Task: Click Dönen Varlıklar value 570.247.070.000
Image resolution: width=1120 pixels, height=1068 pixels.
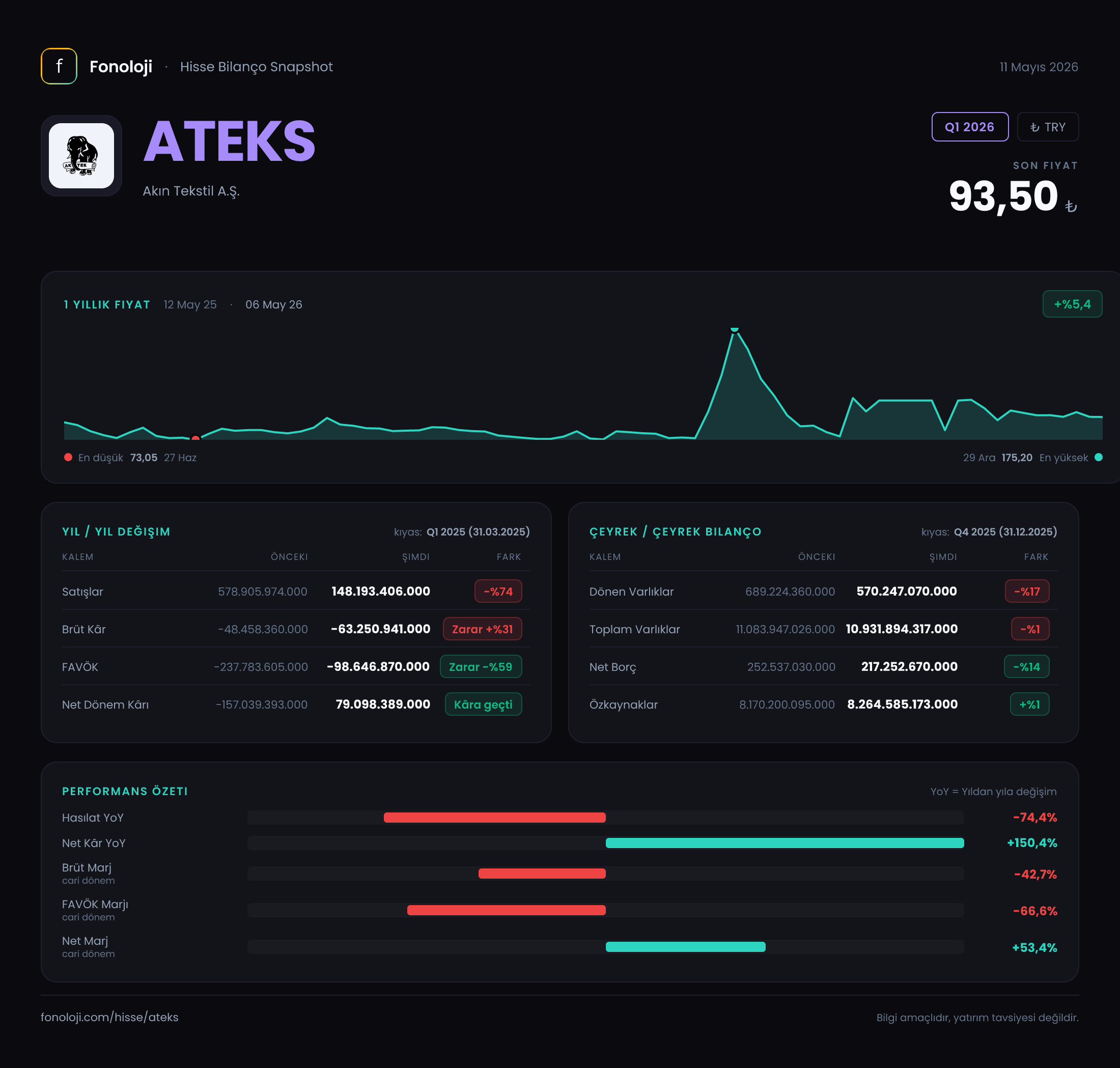Action: tap(907, 591)
